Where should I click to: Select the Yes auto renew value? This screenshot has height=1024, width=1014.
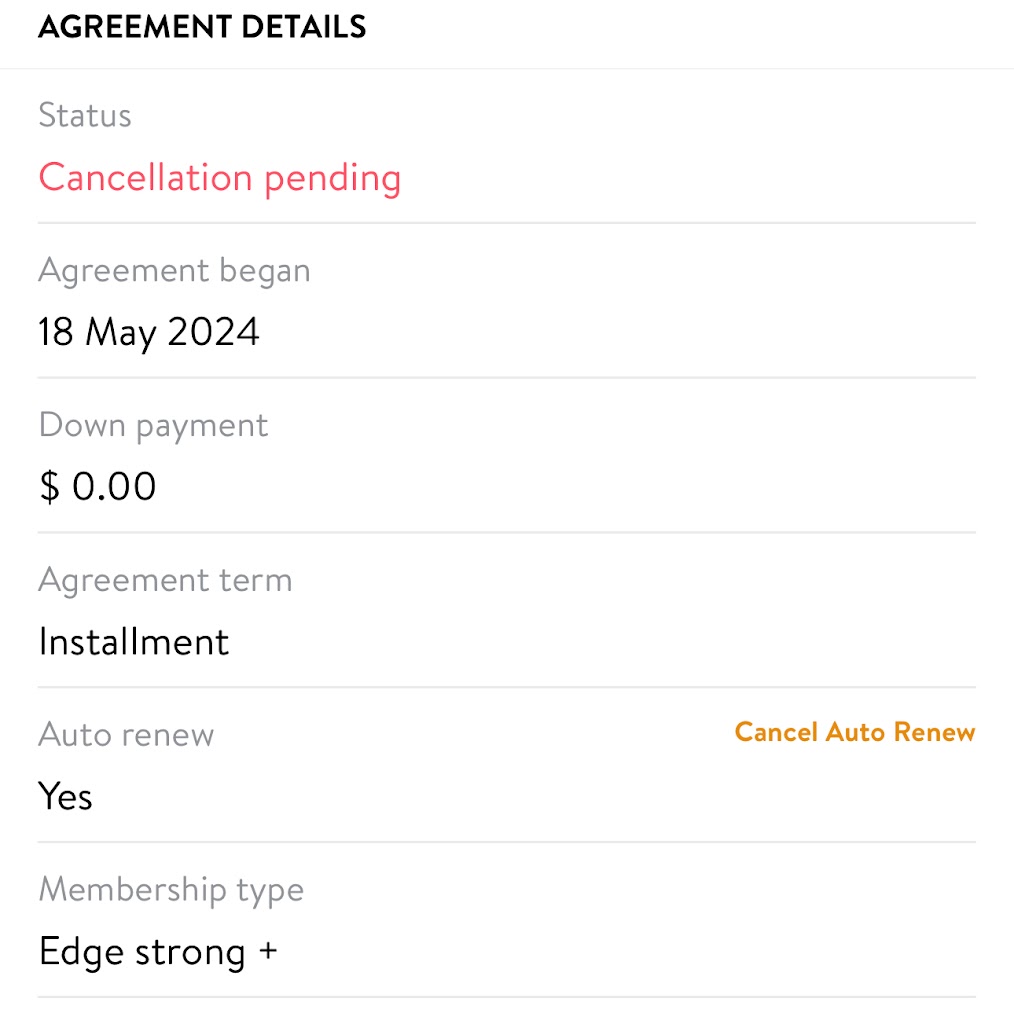tap(66, 797)
